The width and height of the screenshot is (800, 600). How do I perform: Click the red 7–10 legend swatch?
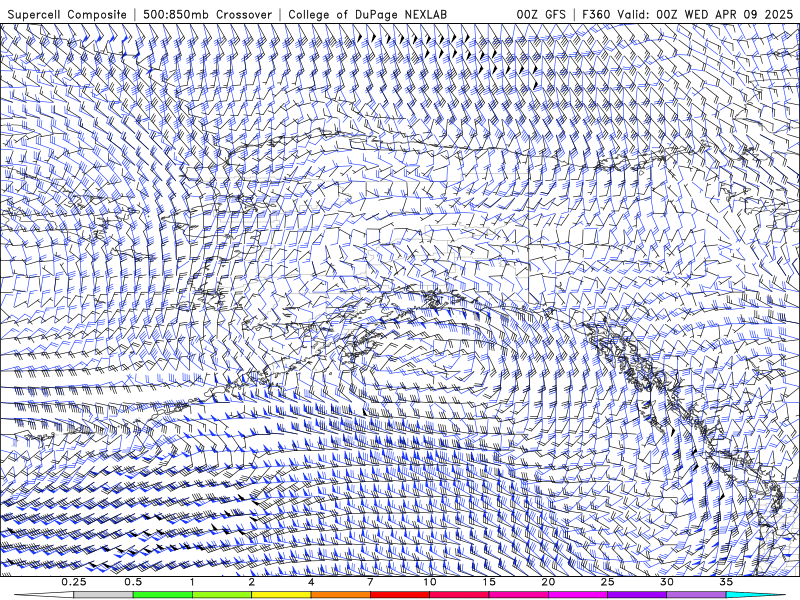pyautogui.click(x=399, y=595)
